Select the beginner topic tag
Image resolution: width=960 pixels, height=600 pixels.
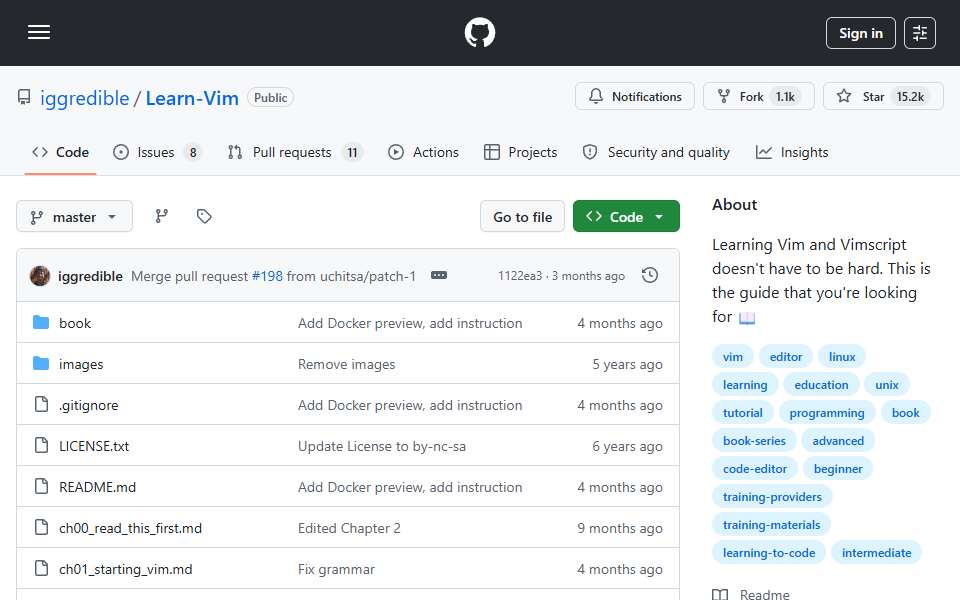(838, 469)
